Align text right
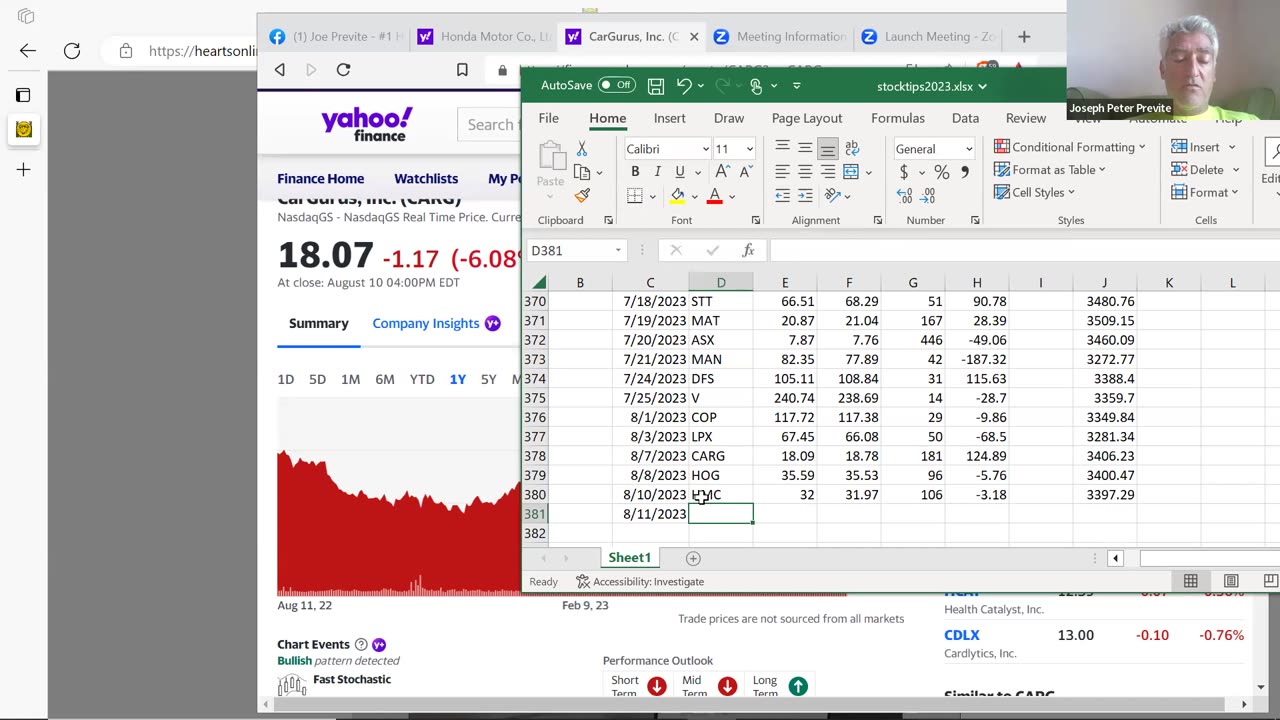Screen dimensions: 1280x720 pyautogui.click(x=828, y=172)
